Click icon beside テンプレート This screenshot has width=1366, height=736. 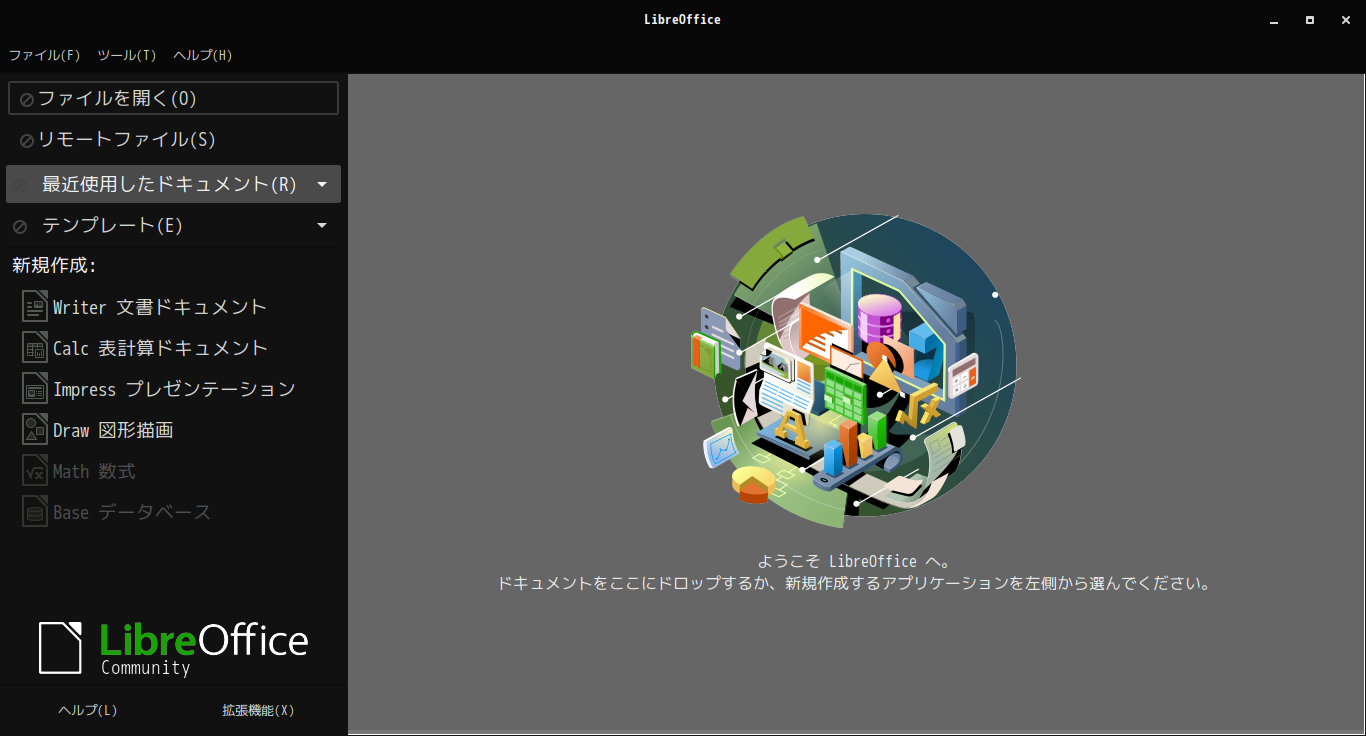coord(20,227)
